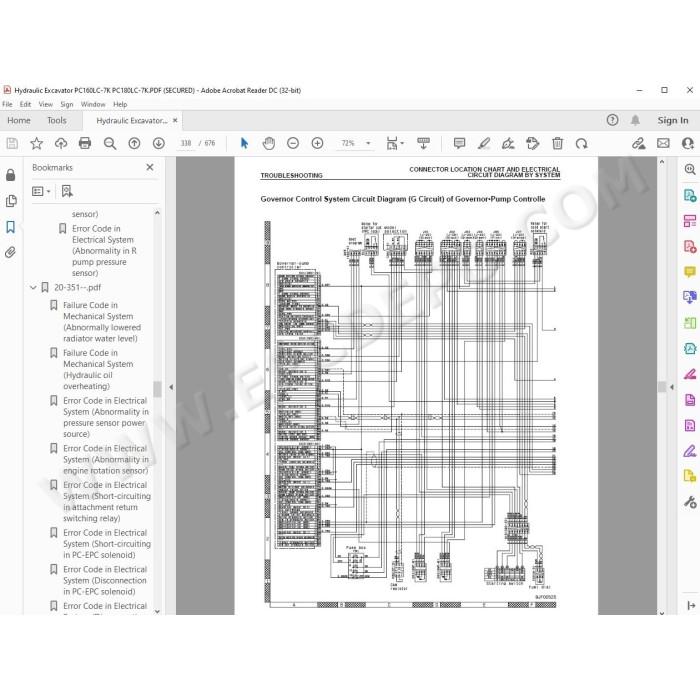Go to previous page arrow
Image resolution: width=700 pixels, height=700 pixels.
tap(134, 143)
